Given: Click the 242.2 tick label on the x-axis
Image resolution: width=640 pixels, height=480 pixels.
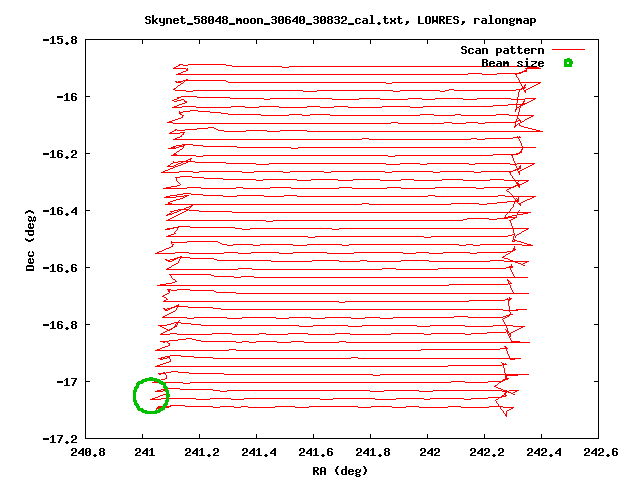Looking at the screenshot, I should [x=485, y=452].
